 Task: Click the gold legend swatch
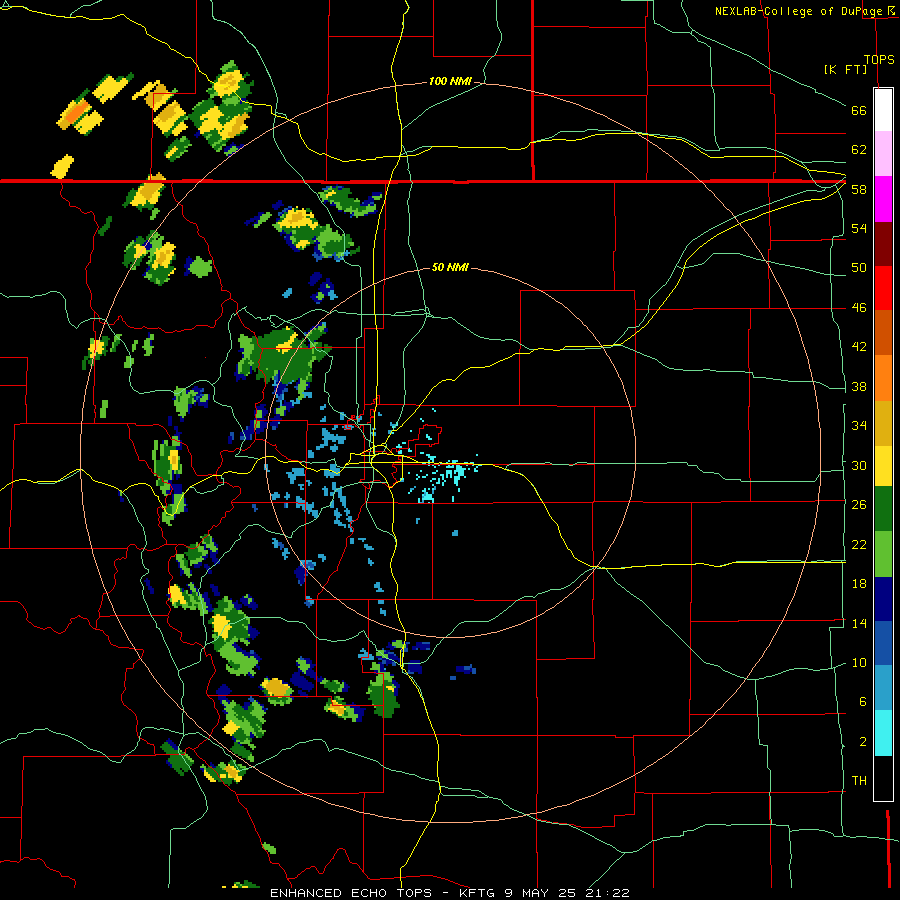883,423
